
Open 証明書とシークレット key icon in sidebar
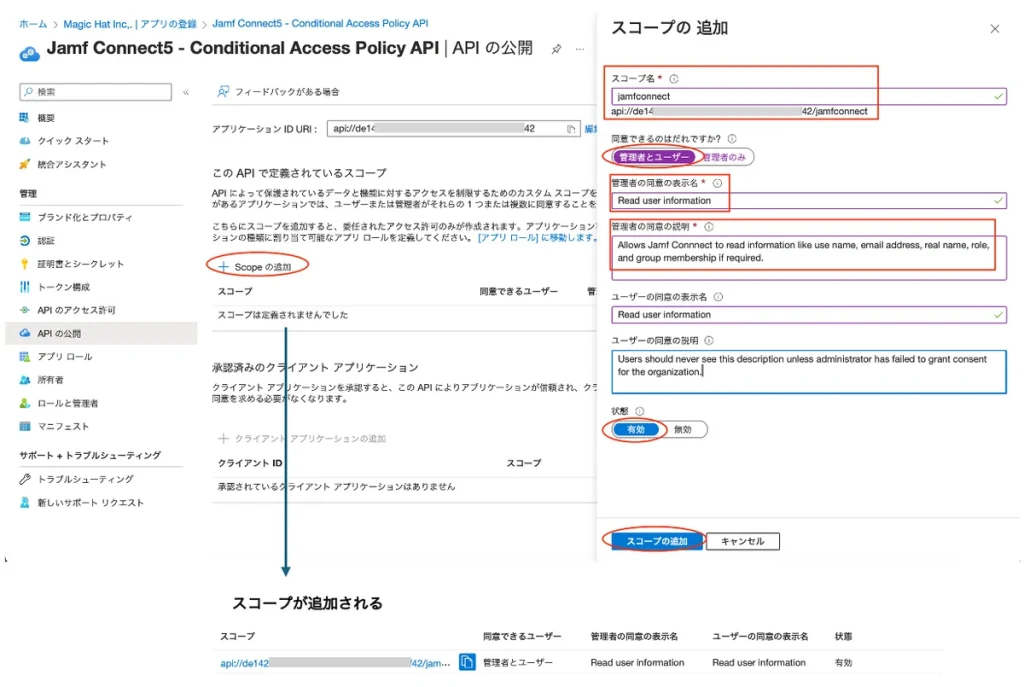[x=25, y=264]
